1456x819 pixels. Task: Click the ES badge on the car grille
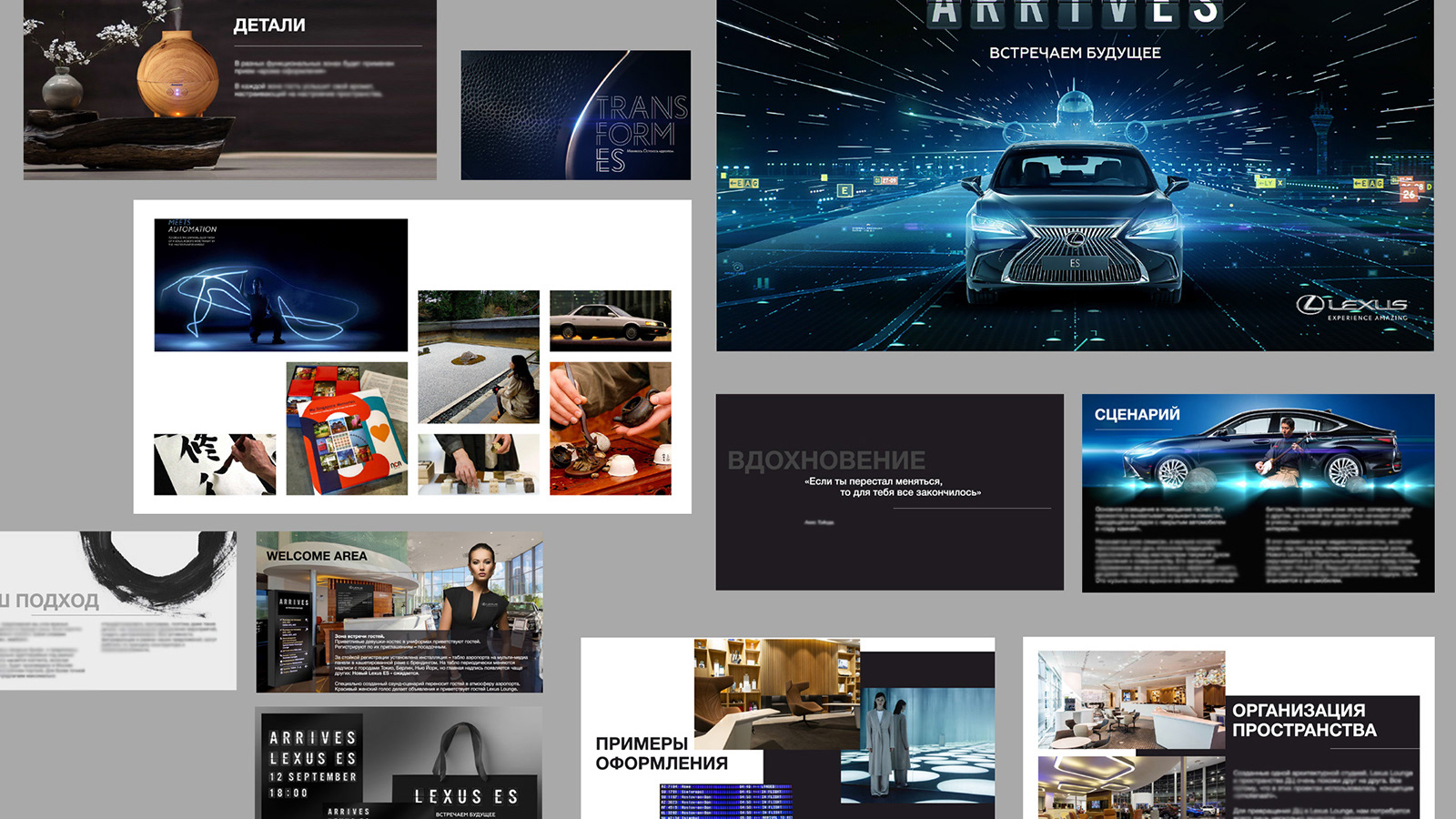1075,264
